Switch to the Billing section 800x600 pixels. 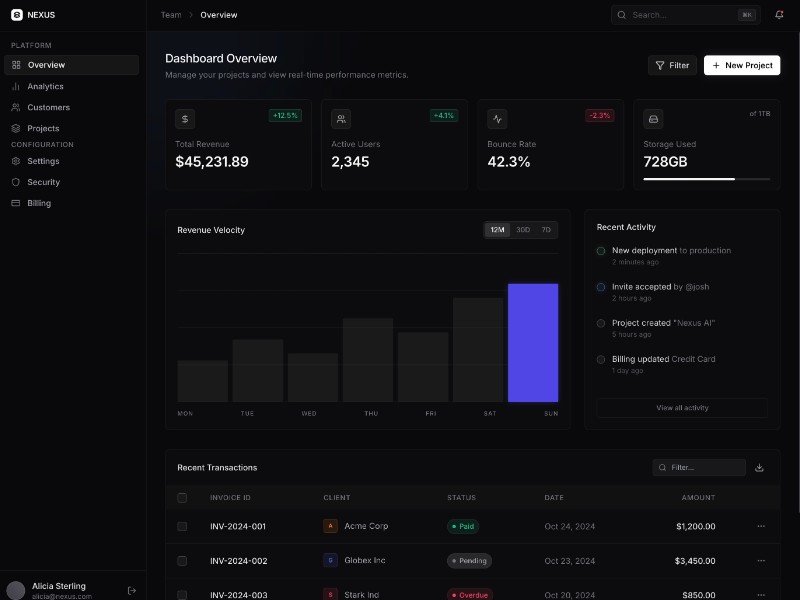coord(40,203)
